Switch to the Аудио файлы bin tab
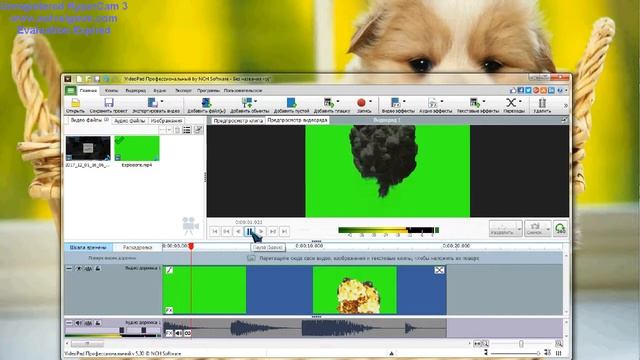Screen dimensions: 640x360 tap(130, 121)
